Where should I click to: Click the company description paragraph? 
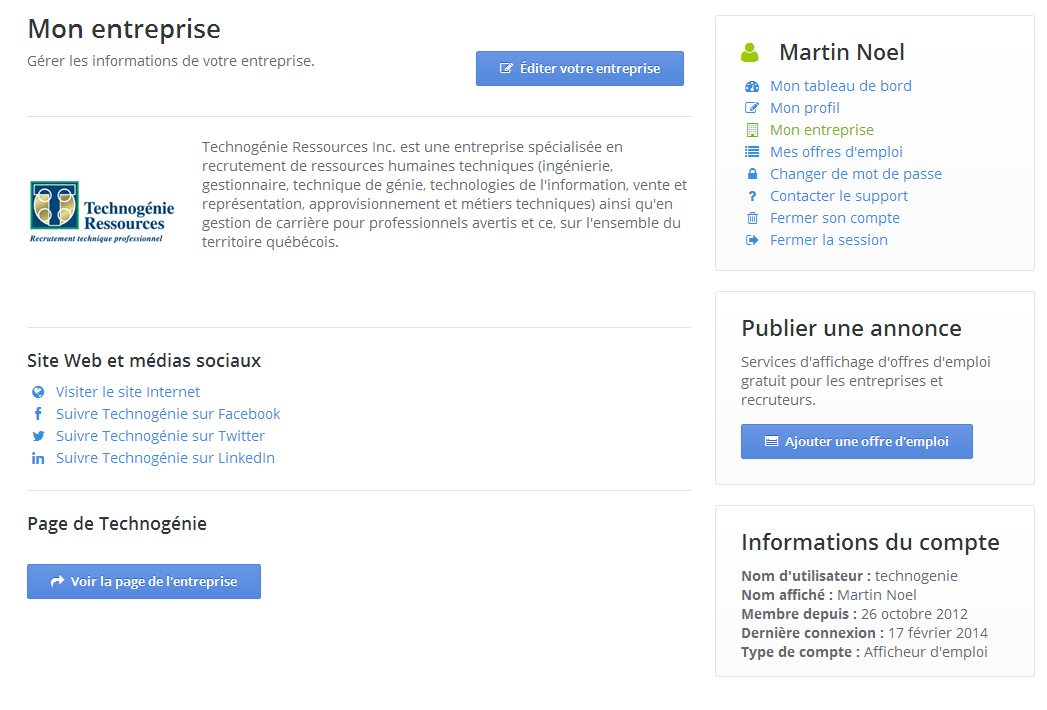pos(445,194)
